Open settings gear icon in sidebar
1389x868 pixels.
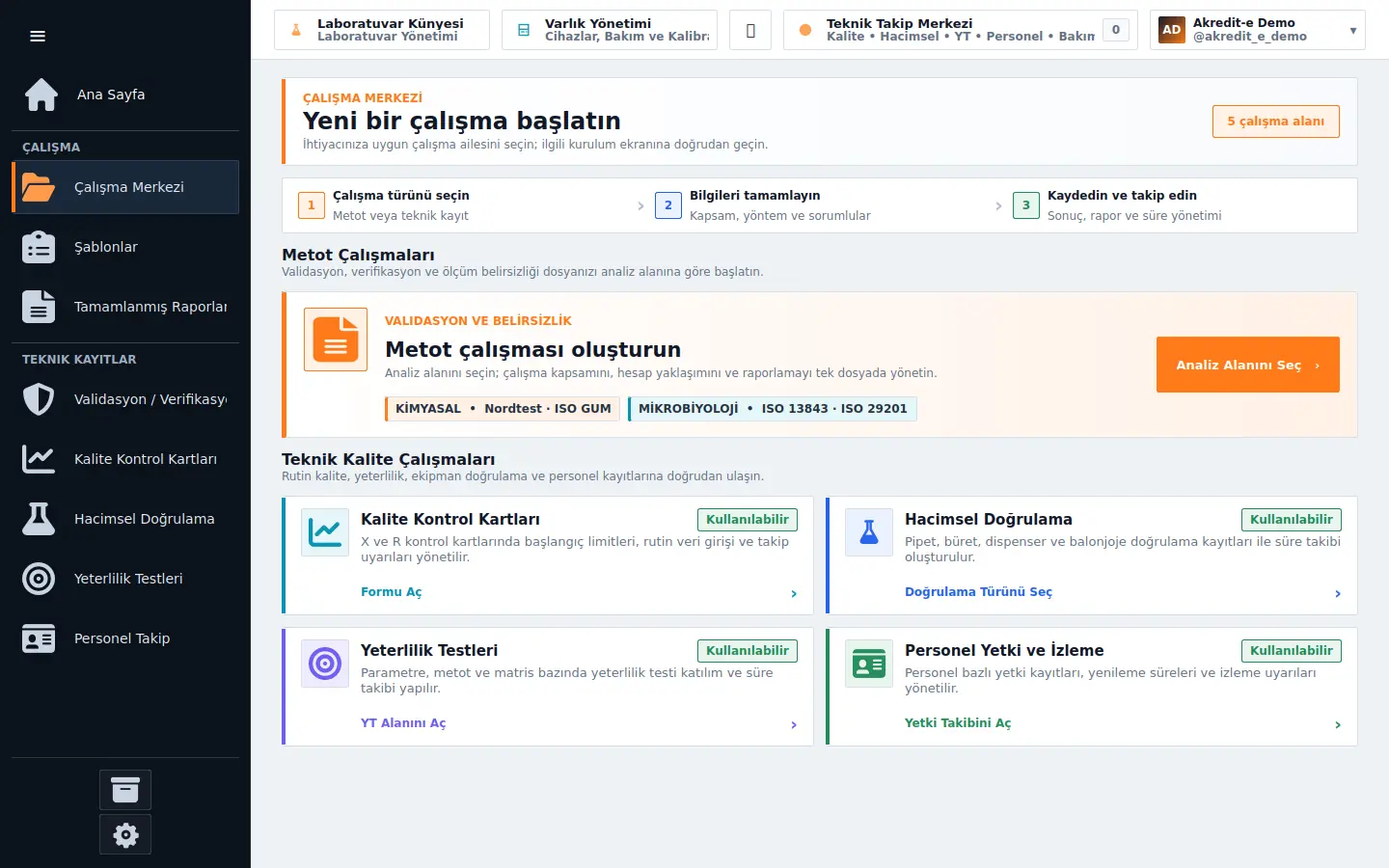(x=125, y=834)
